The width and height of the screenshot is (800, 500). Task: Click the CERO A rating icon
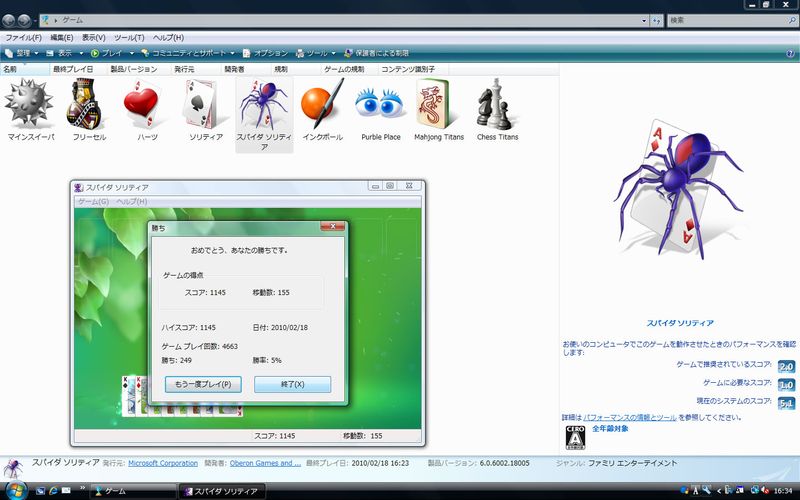[575, 437]
